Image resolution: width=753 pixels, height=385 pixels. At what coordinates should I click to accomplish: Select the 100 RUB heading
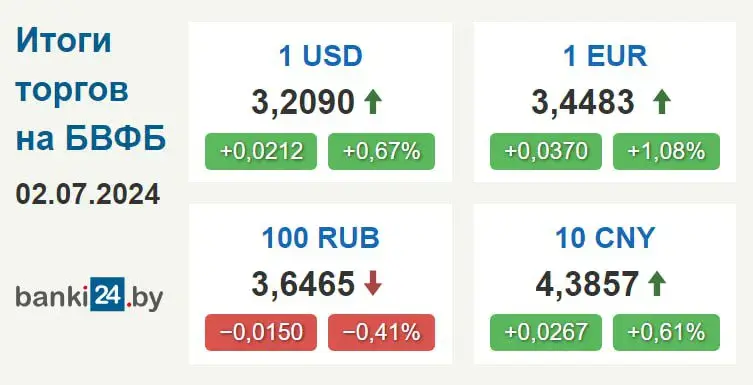click(320, 238)
